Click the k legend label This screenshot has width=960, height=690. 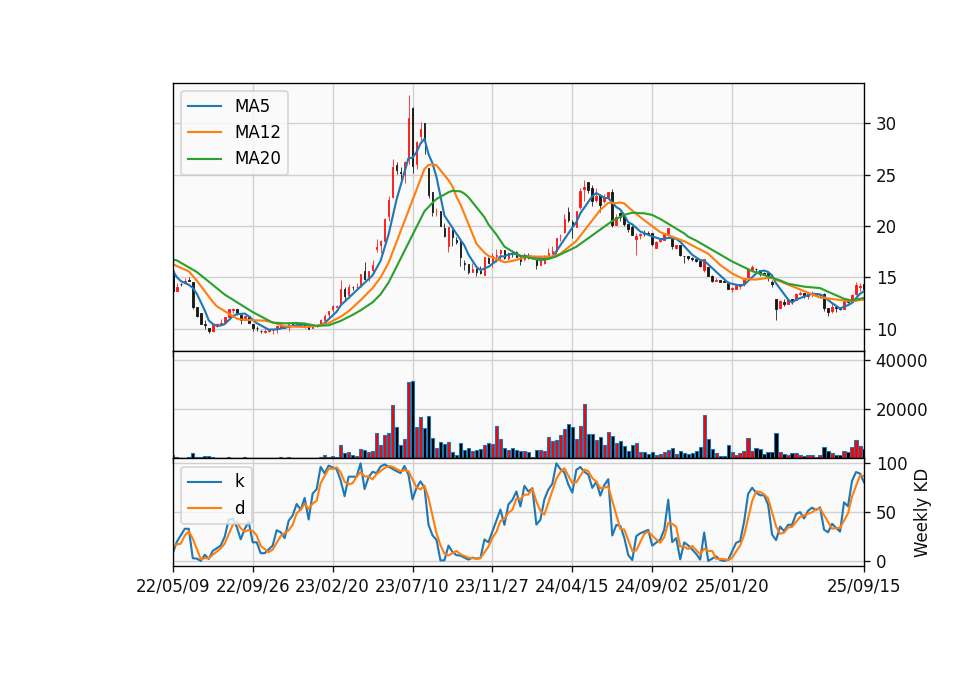(239, 481)
